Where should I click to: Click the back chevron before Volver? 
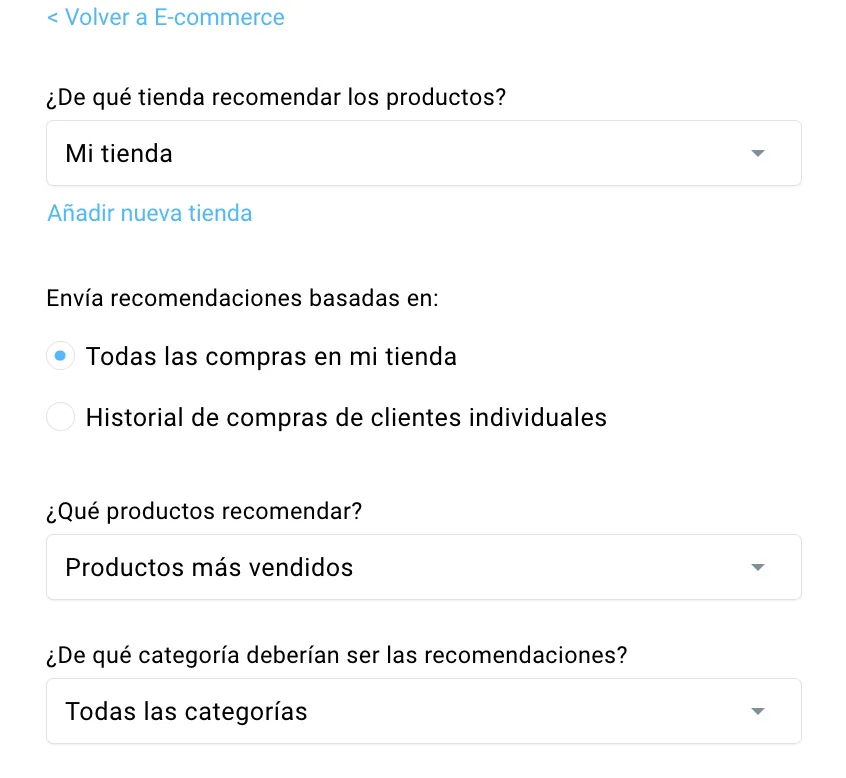(x=52, y=18)
